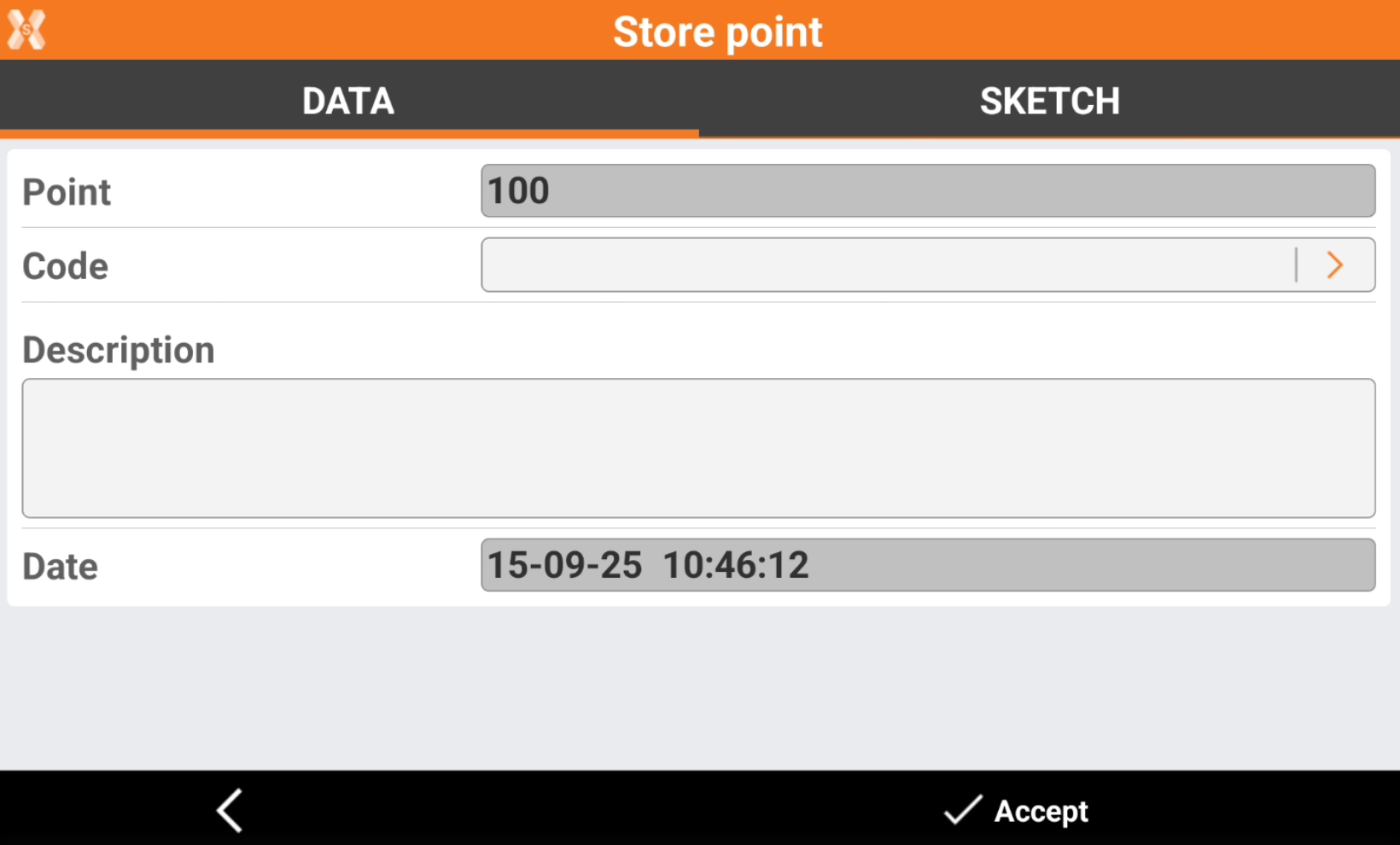The width and height of the screenshot is (1400, 845).
Task: Open code list with orange chevron
Action: pyautogui.click(x=1335, y=265)
